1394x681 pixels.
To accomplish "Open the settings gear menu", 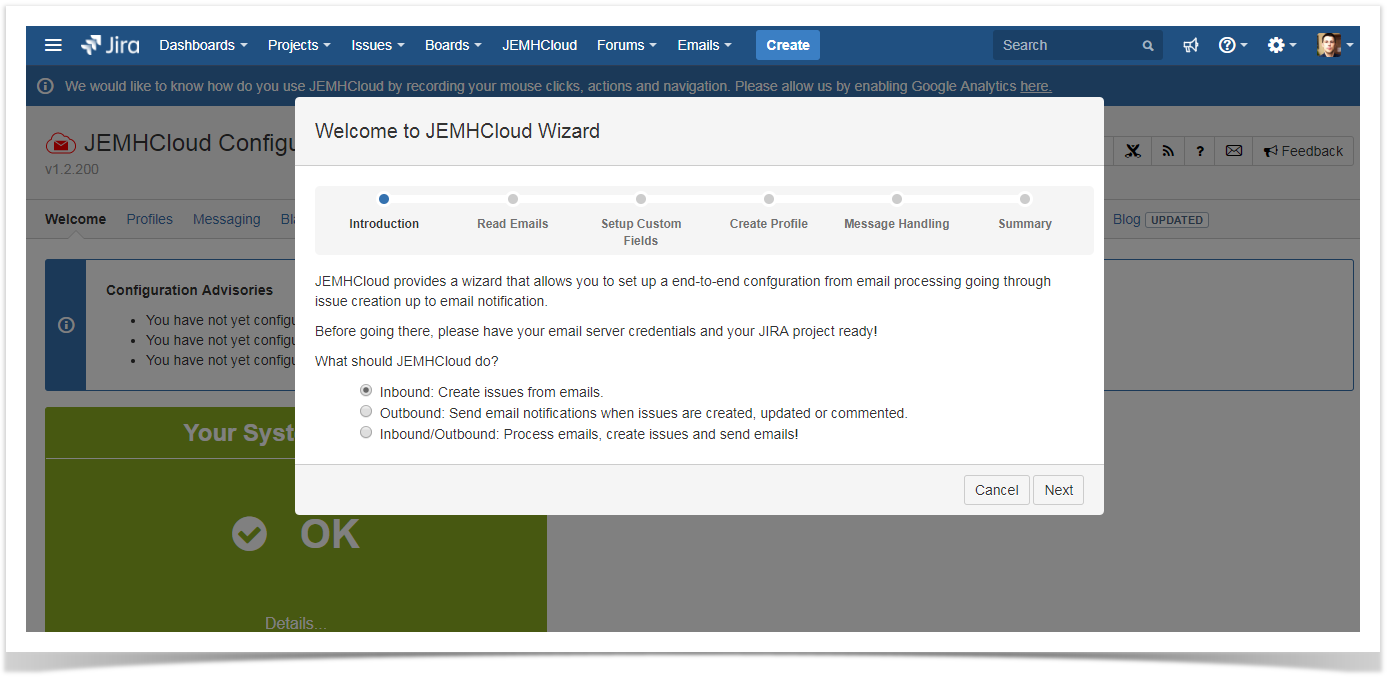I will pyautogui.click(x=1281, y=45).
